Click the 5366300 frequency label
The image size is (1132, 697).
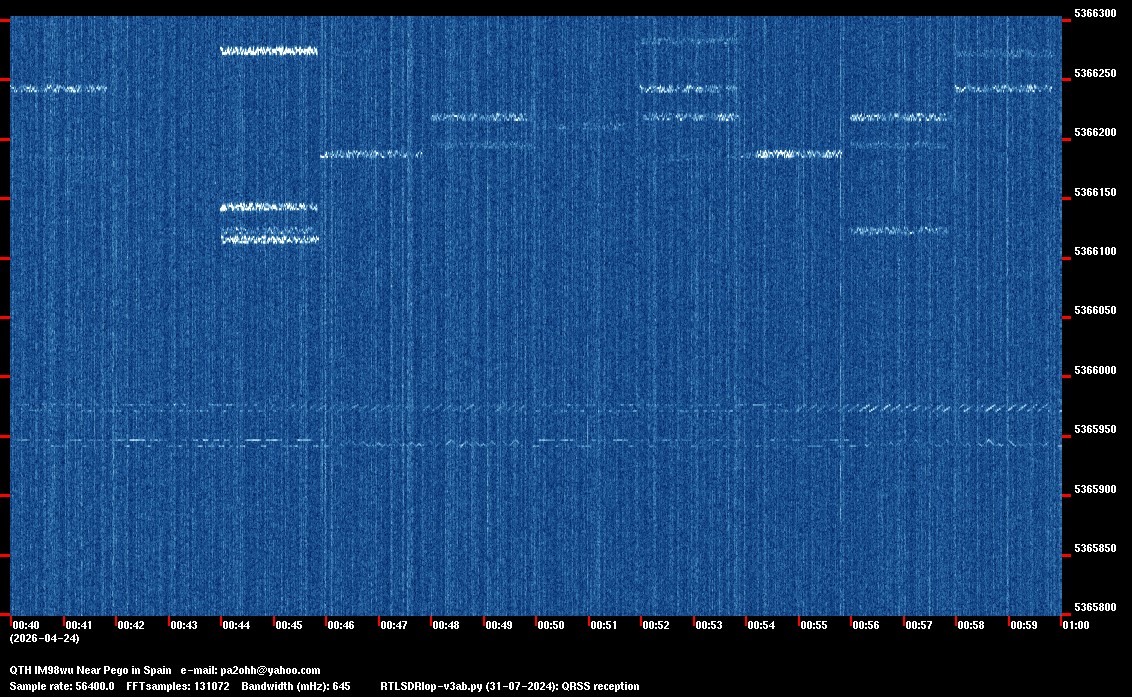pyautogui.click(x=1094, y=14)
